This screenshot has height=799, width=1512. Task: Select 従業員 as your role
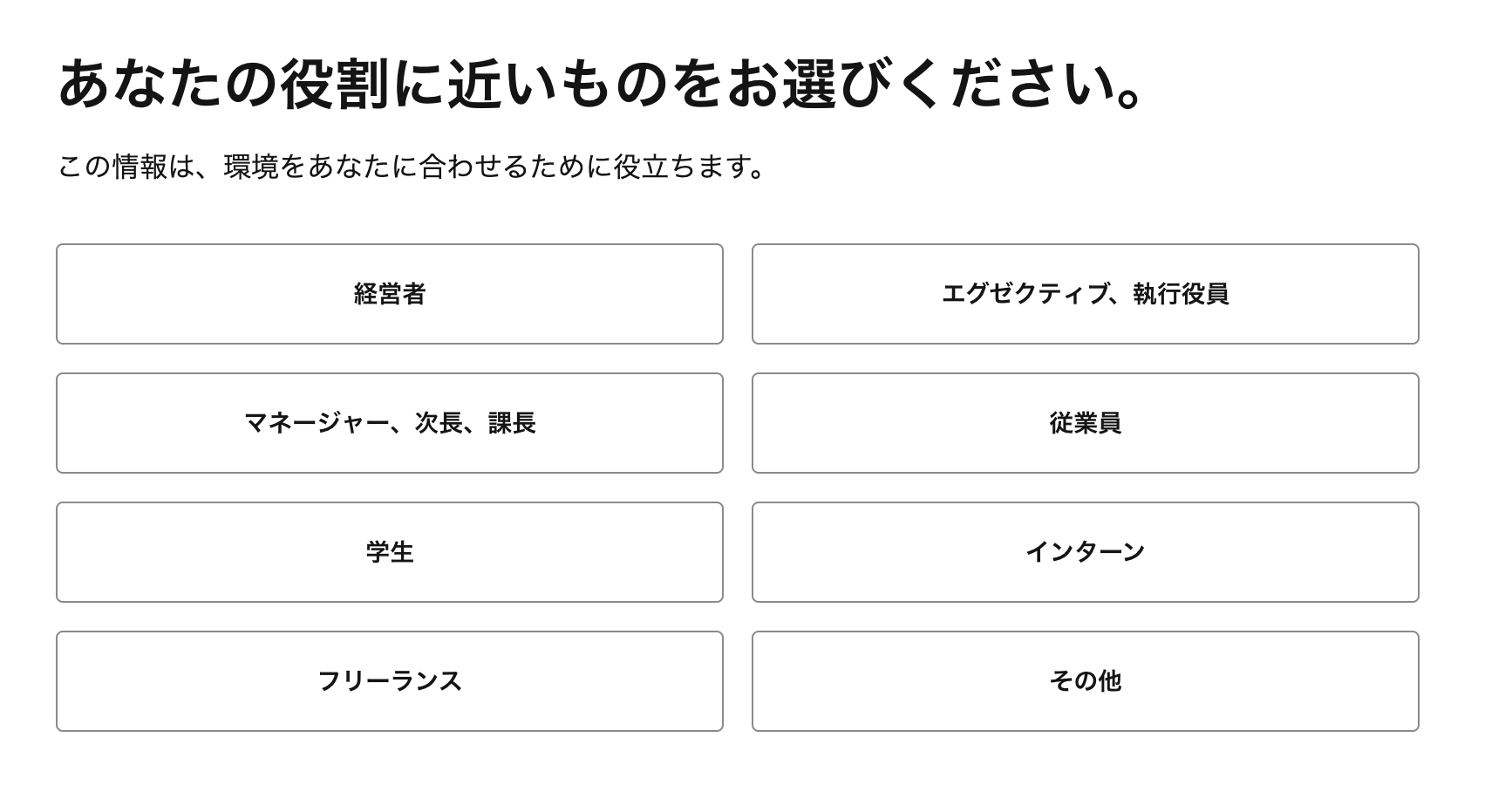[1085, 423]
